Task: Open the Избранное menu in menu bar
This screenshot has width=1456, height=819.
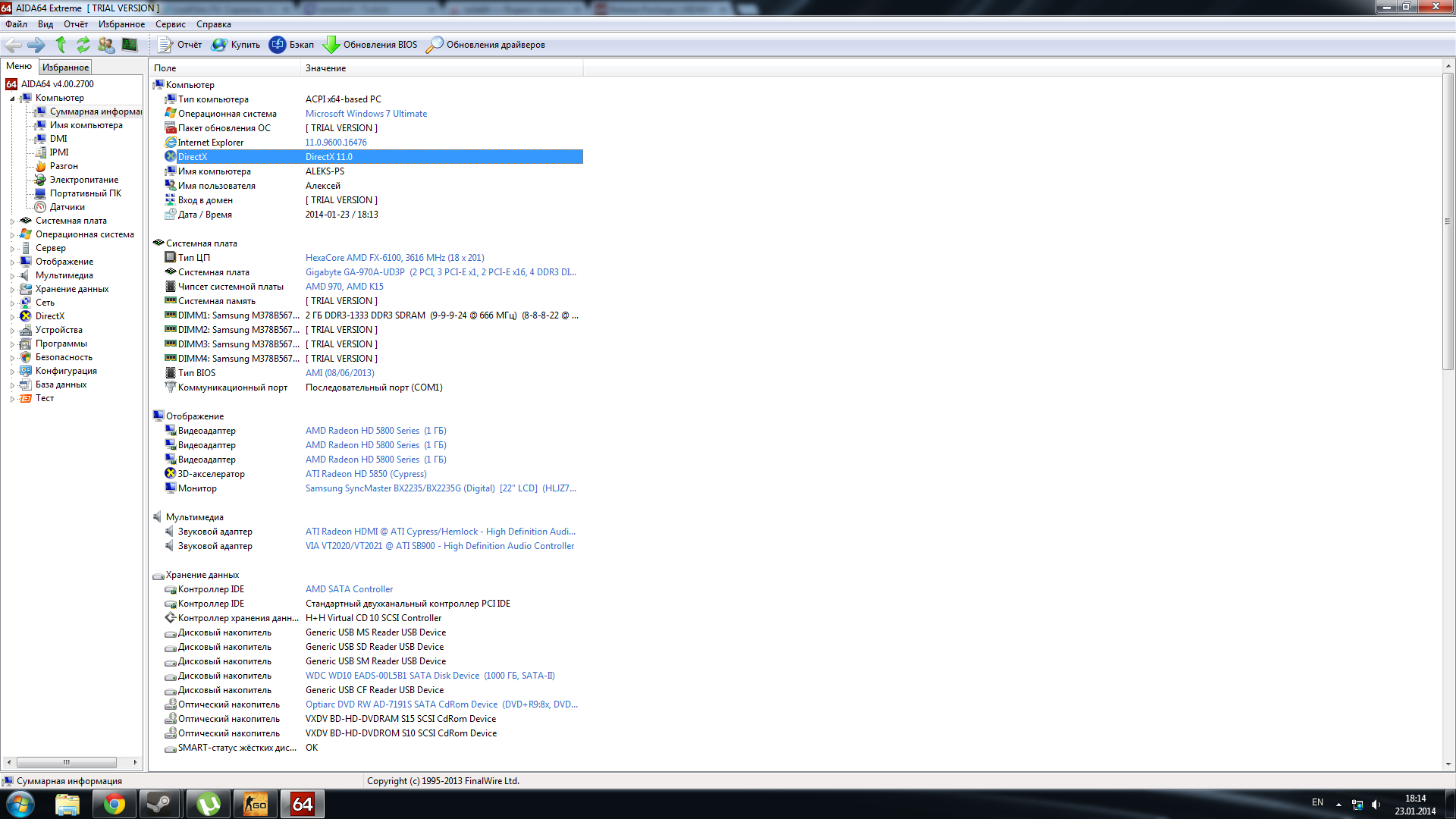Action: tap(121, 24)
